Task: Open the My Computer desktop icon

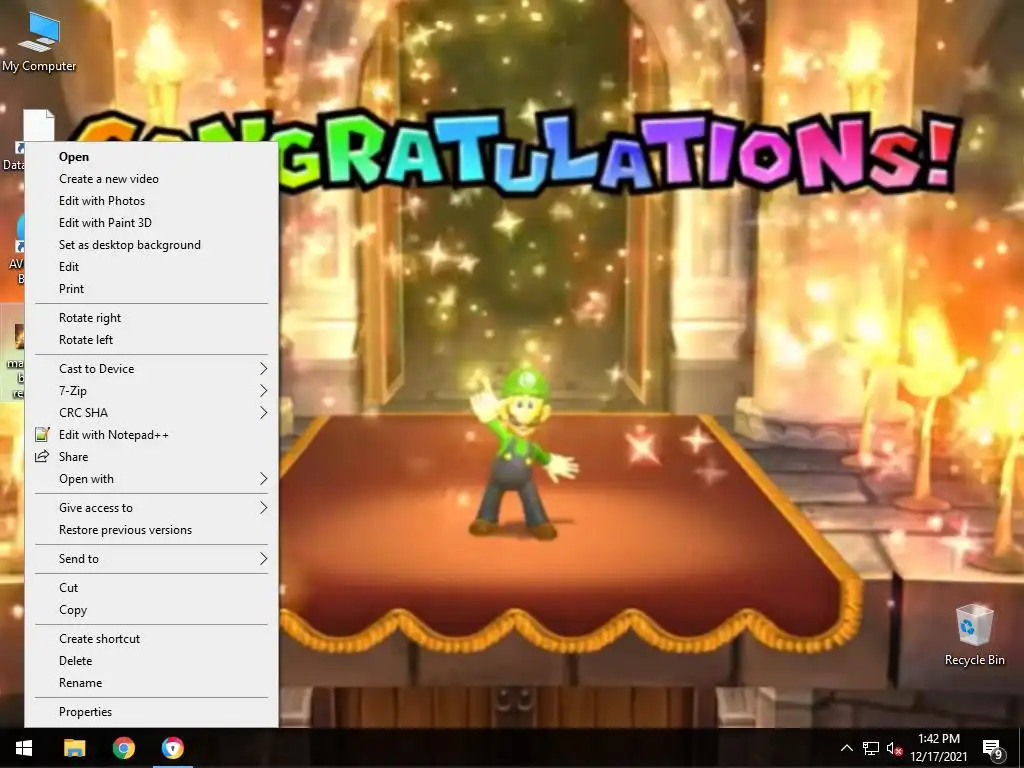Action: (39, 40)
